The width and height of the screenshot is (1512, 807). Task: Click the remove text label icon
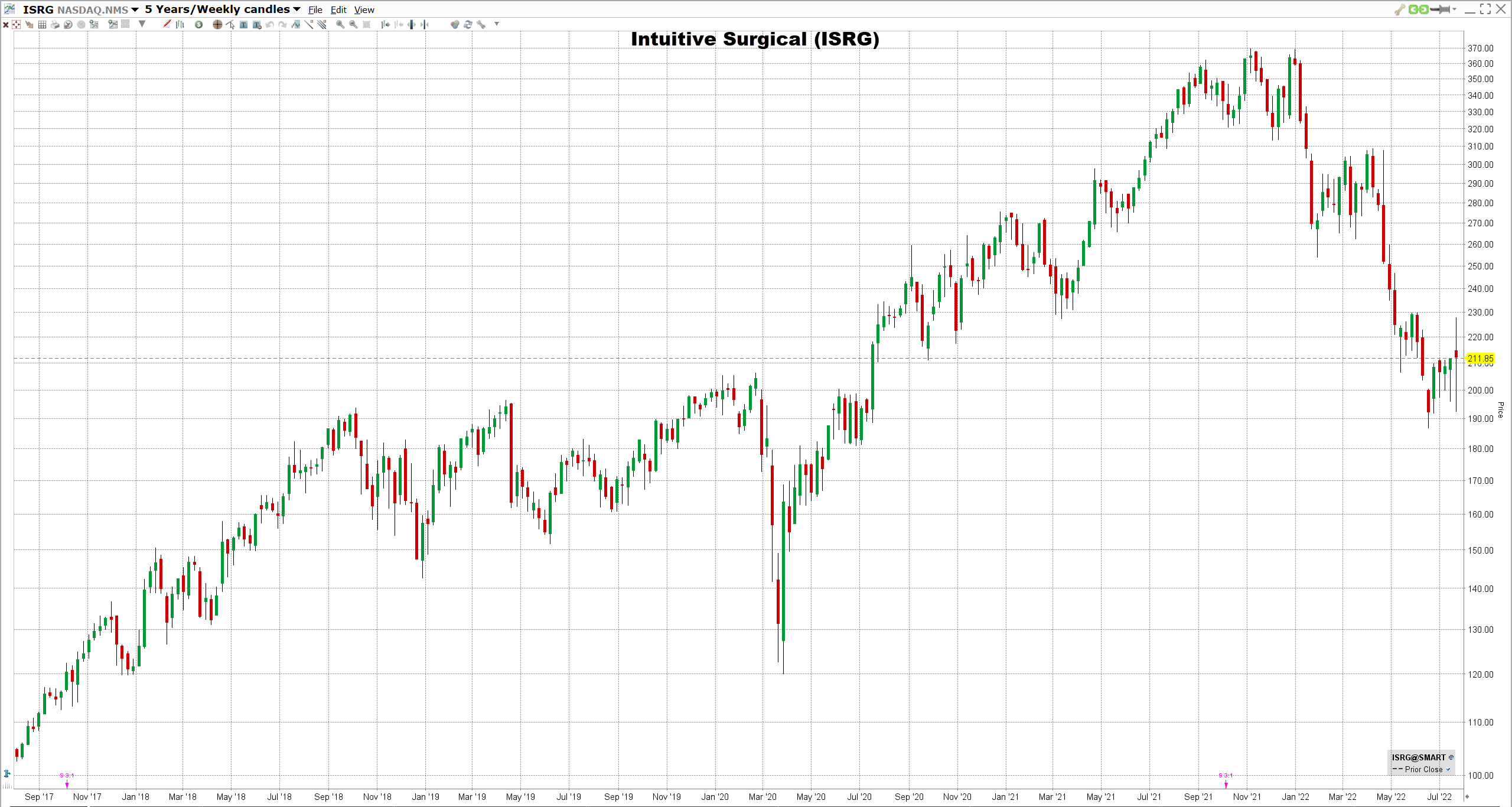pos(257,25)
